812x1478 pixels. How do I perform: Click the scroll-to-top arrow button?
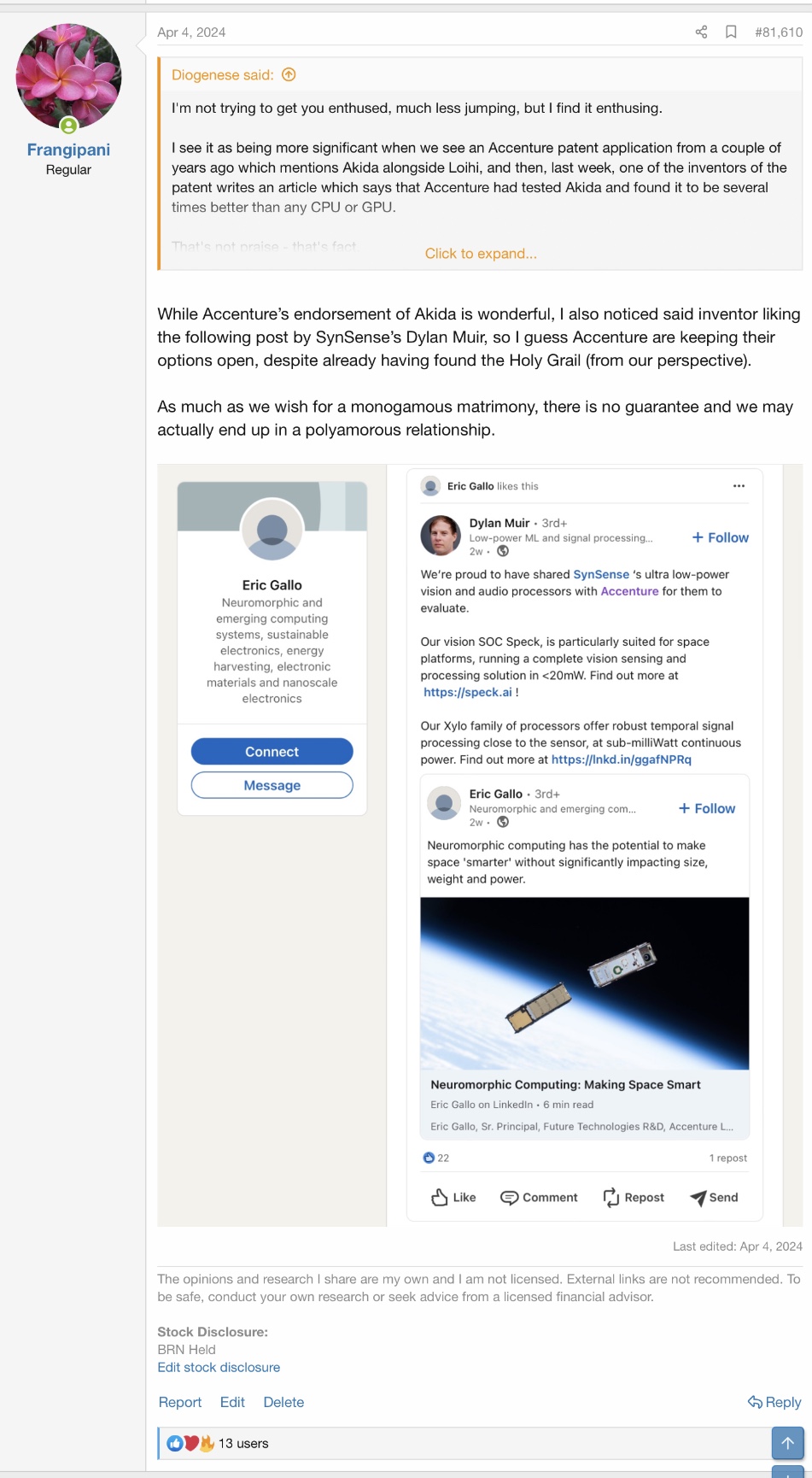point(787,1443)
